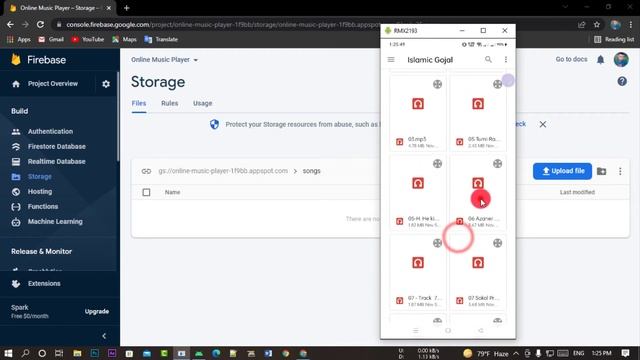Open Machine Learning in the sidebar

click(x=55, y=222)
